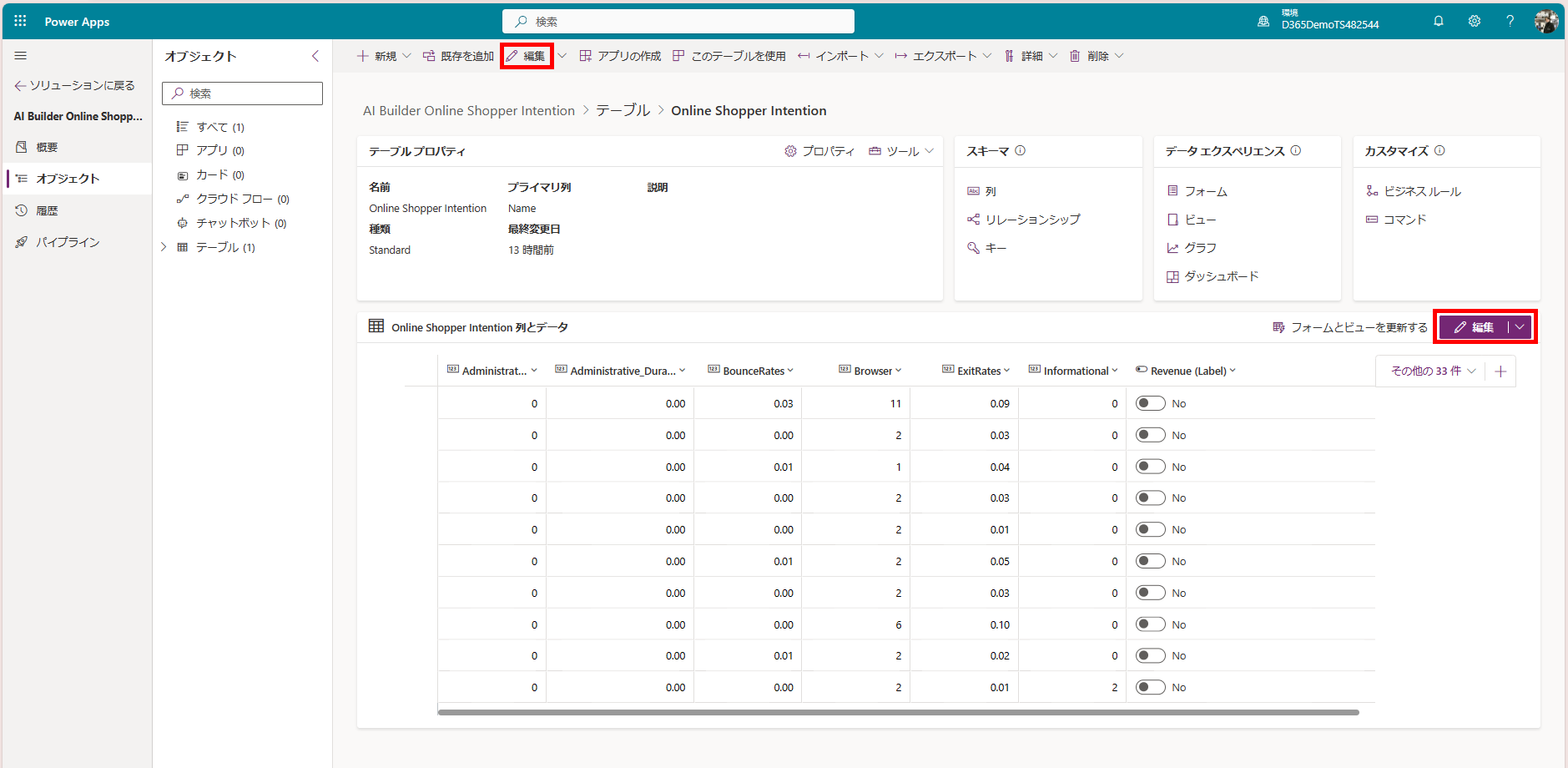Open dropdown arrow next to toolbar 編集
The image size is (1568, 768).
coord(562,56)
